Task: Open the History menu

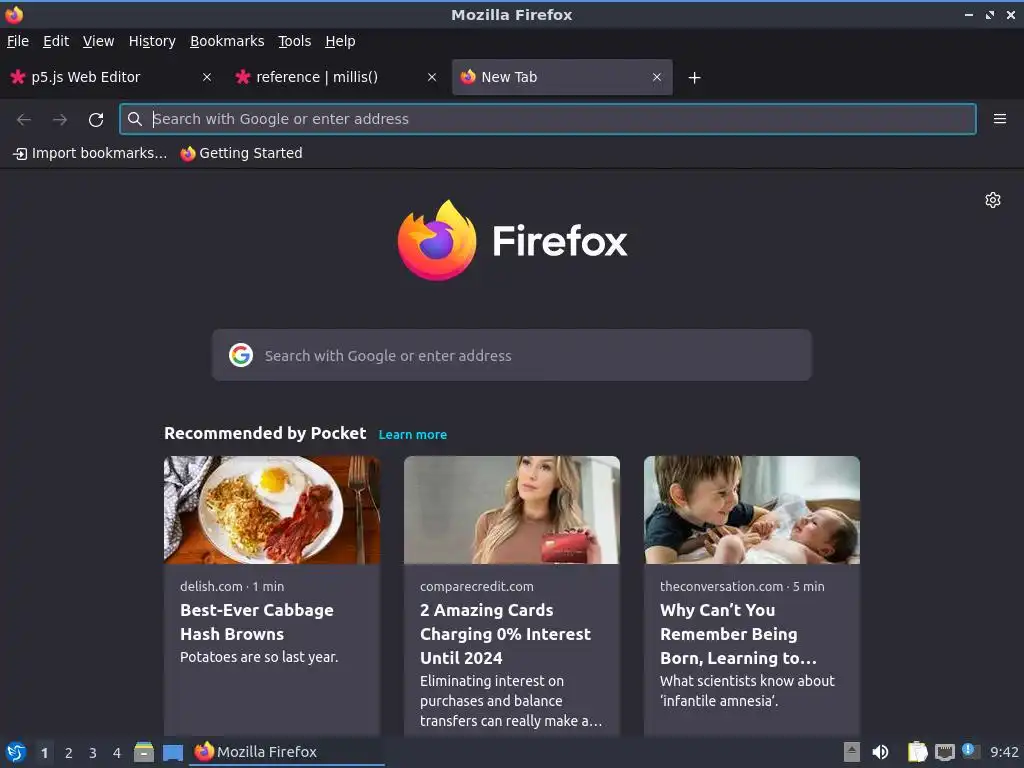Action: 152,41
